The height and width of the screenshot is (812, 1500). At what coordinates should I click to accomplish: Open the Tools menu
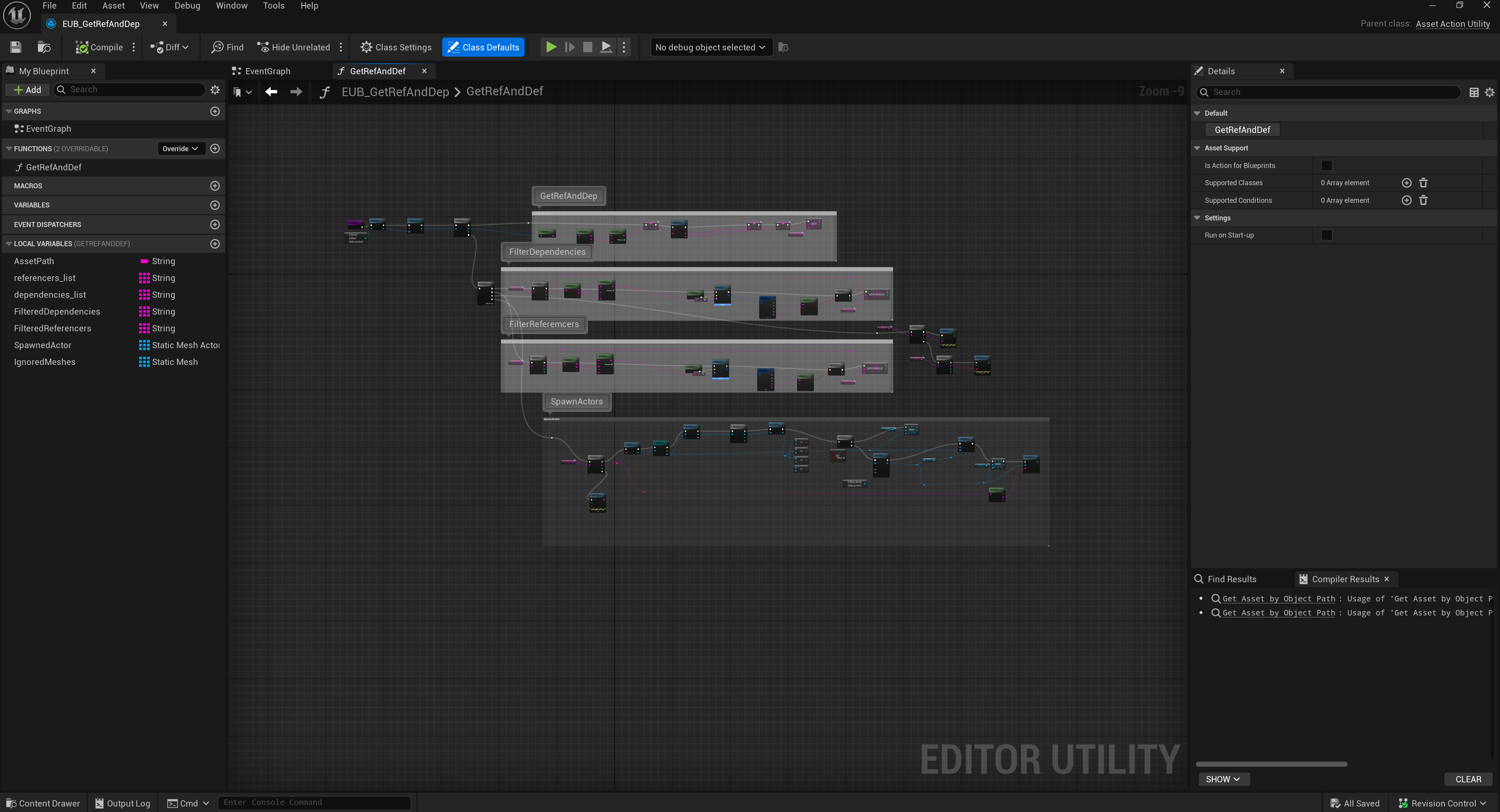(274, 6)
